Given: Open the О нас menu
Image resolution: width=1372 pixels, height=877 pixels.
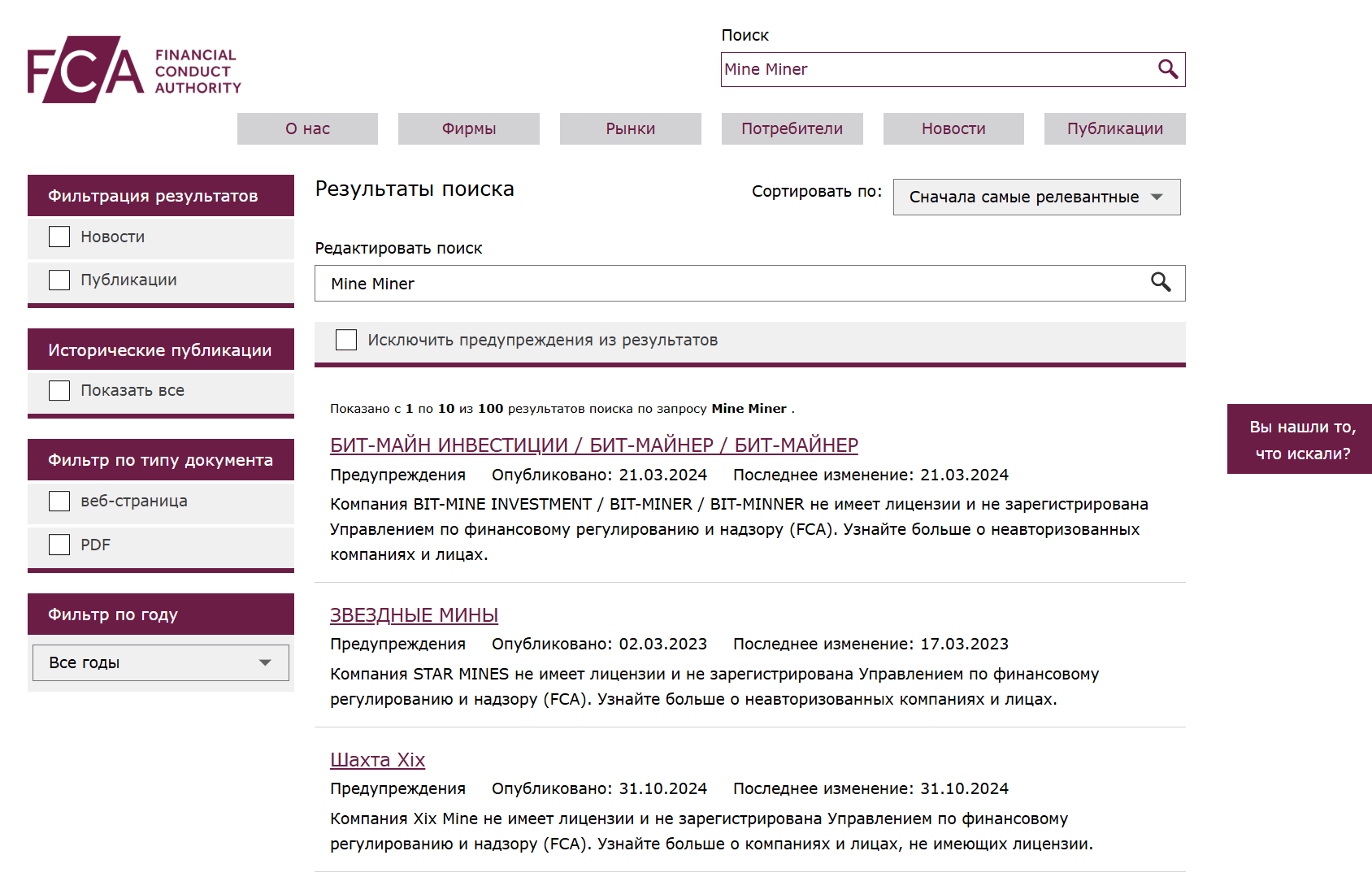Looking at the screenshot, I should point(307,128).
